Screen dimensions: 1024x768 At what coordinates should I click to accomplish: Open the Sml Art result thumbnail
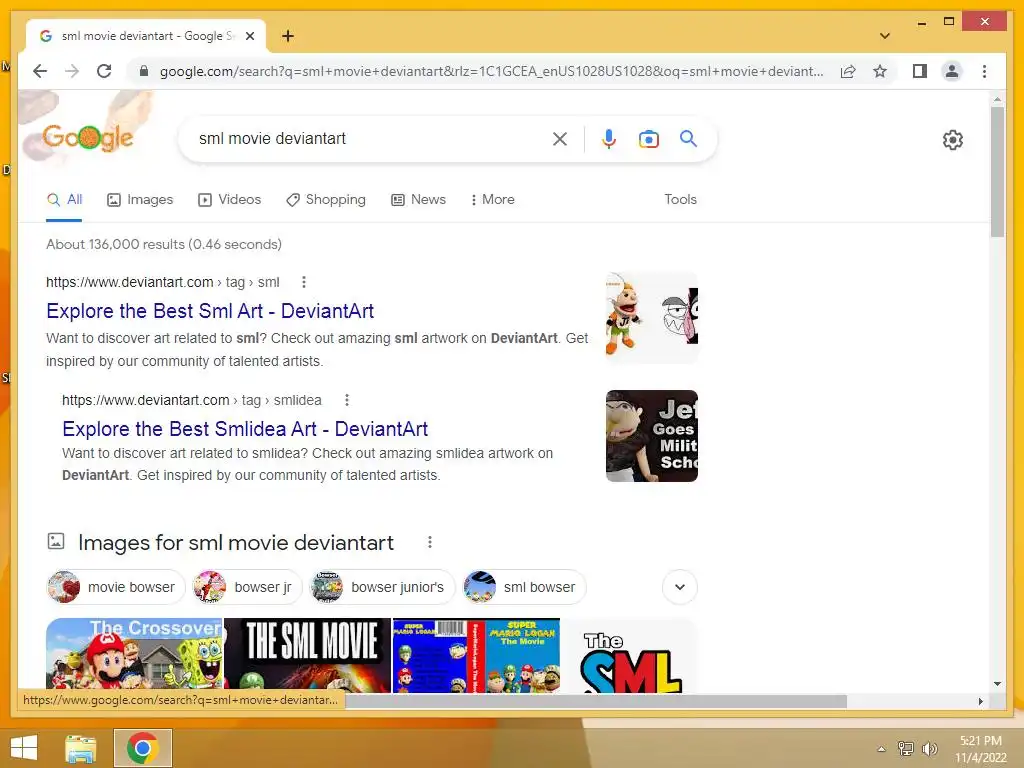(652, 317)
